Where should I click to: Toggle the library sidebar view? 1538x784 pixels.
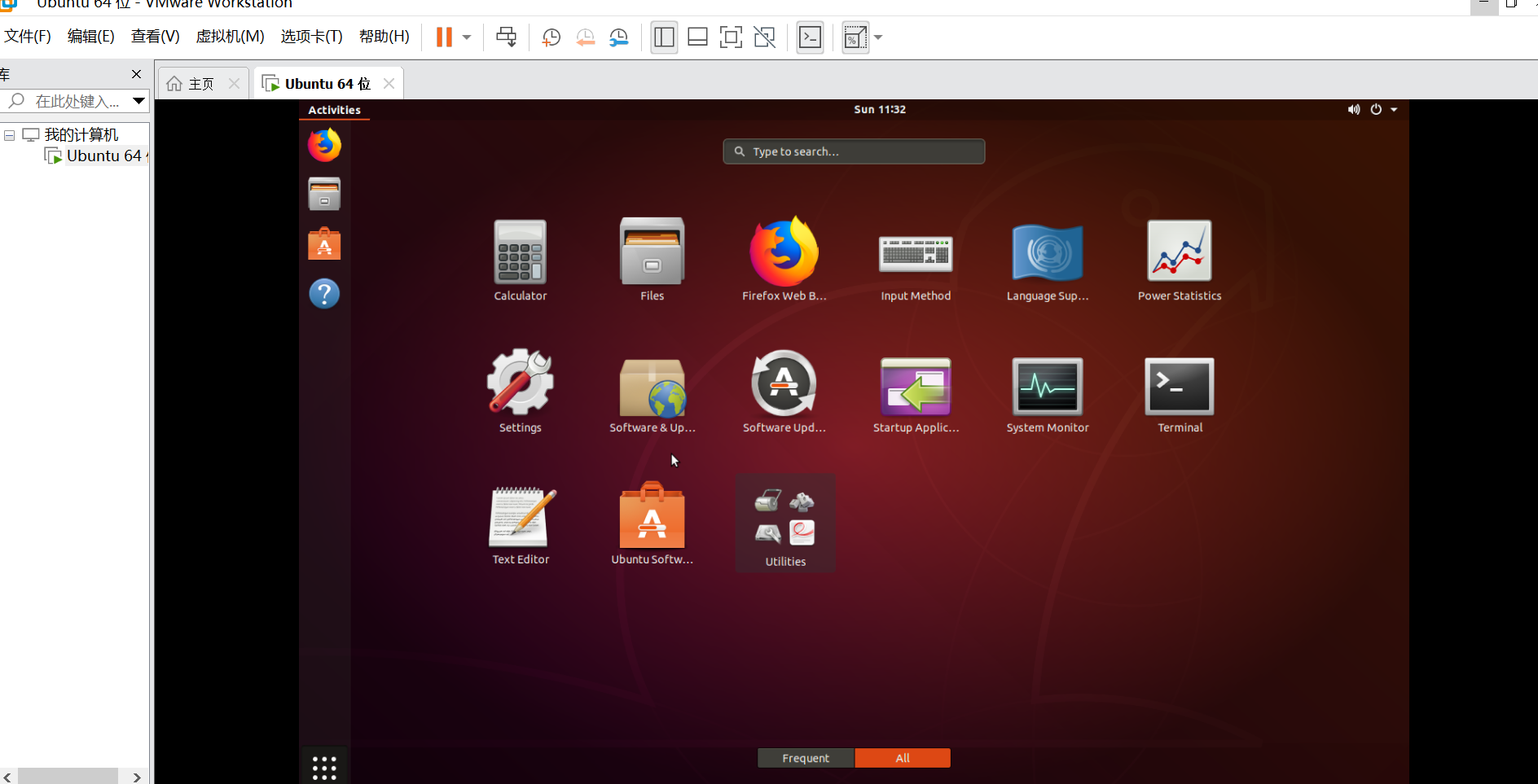[x=664, y=37]
